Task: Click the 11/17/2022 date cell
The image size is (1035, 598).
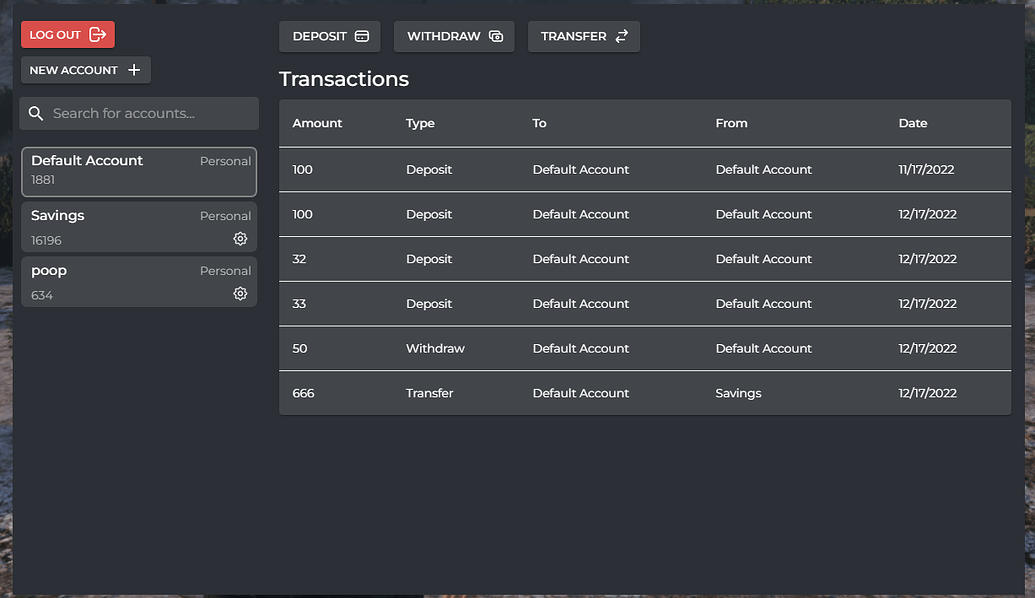Action: [x=926, y=170]
